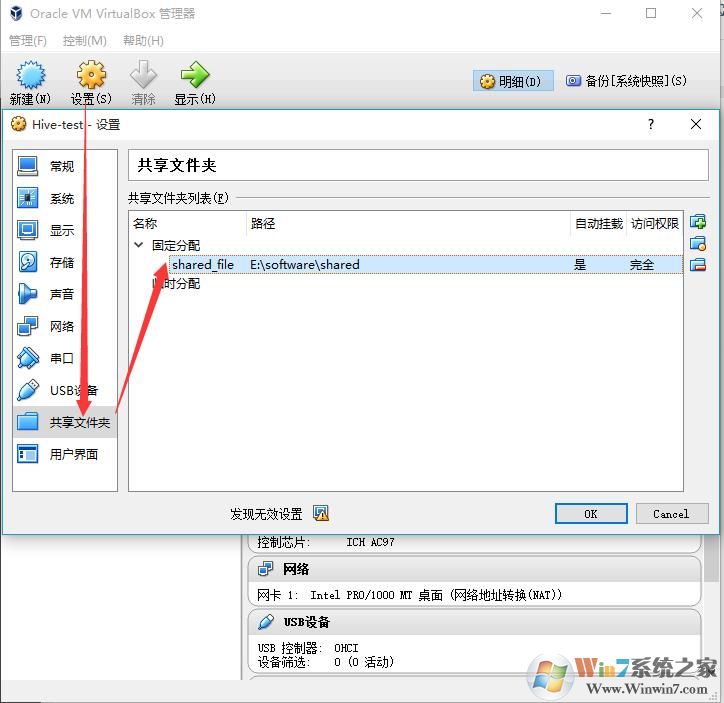This screenshot has width=724, height=703.
Task: Select the Storage (存储) settings category
Action: tap(65, 262)
